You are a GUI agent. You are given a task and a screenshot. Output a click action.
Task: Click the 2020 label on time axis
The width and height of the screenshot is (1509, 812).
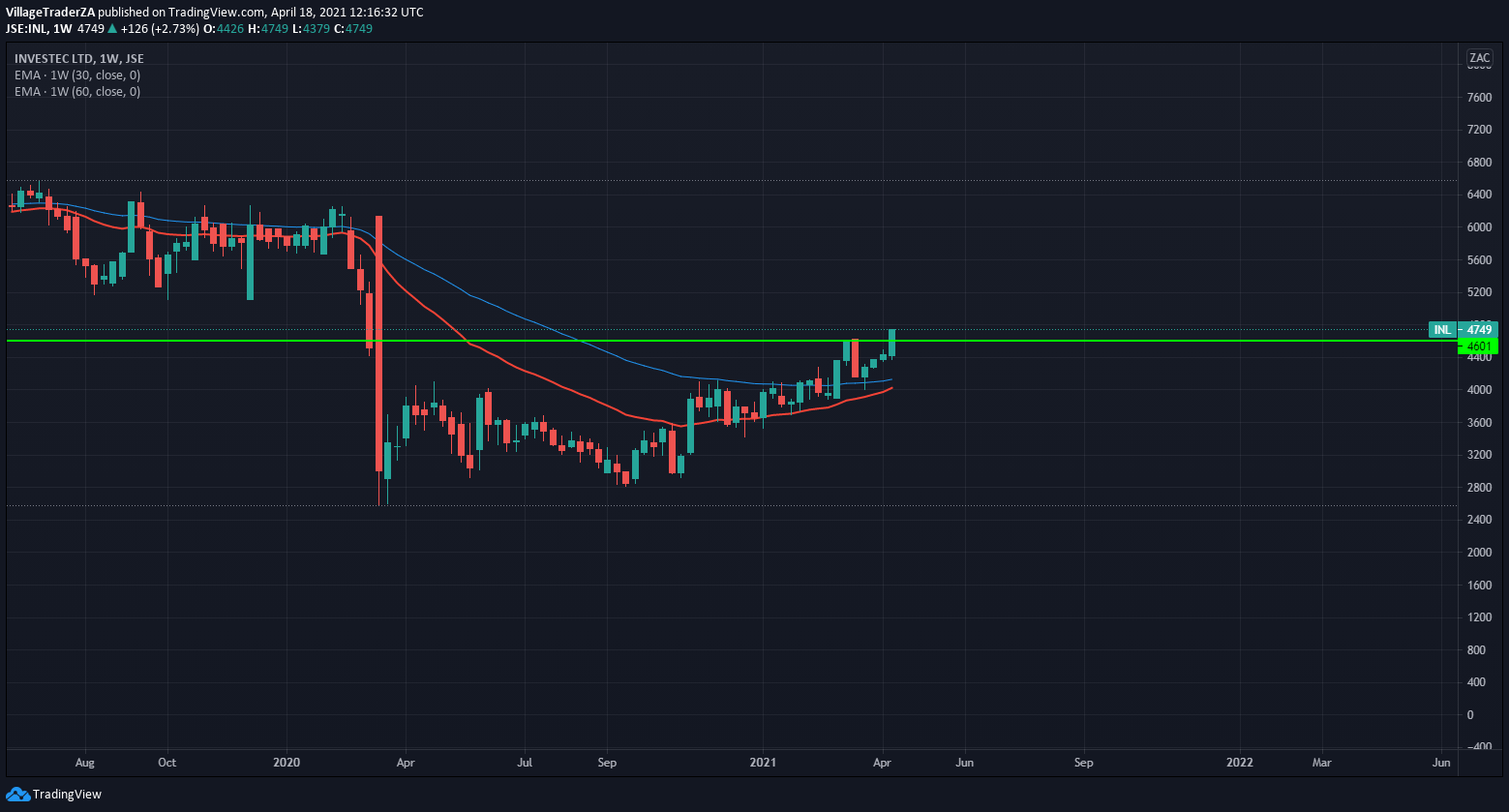click(x=287, y=763)
